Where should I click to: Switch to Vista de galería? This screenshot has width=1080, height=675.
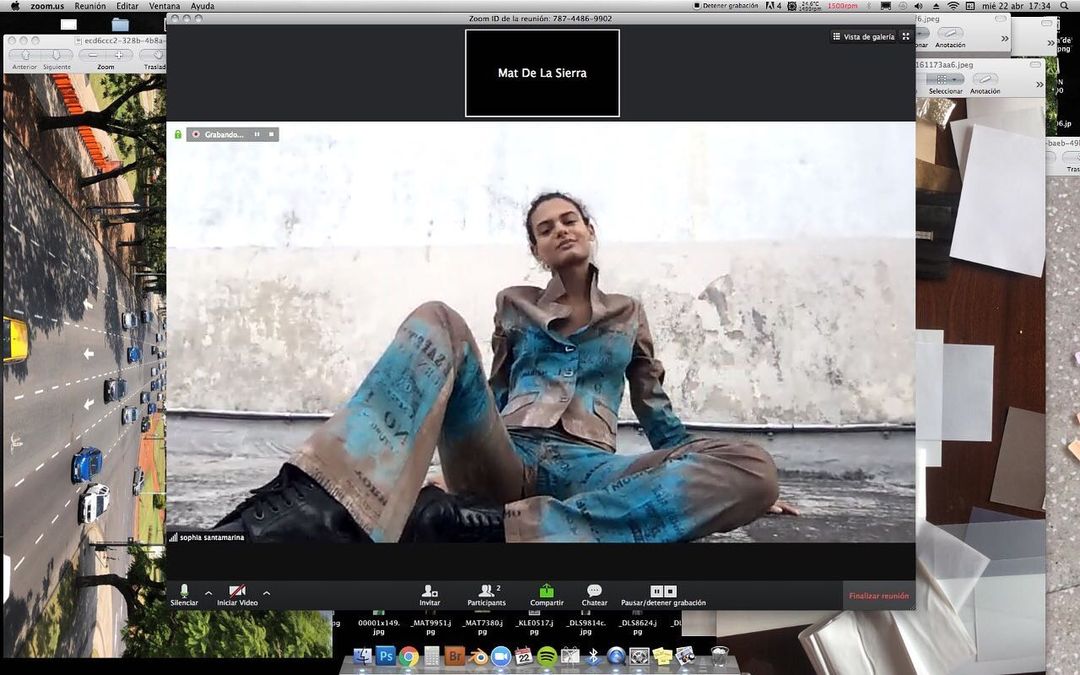pyautogui.click(x=863, y=37)
